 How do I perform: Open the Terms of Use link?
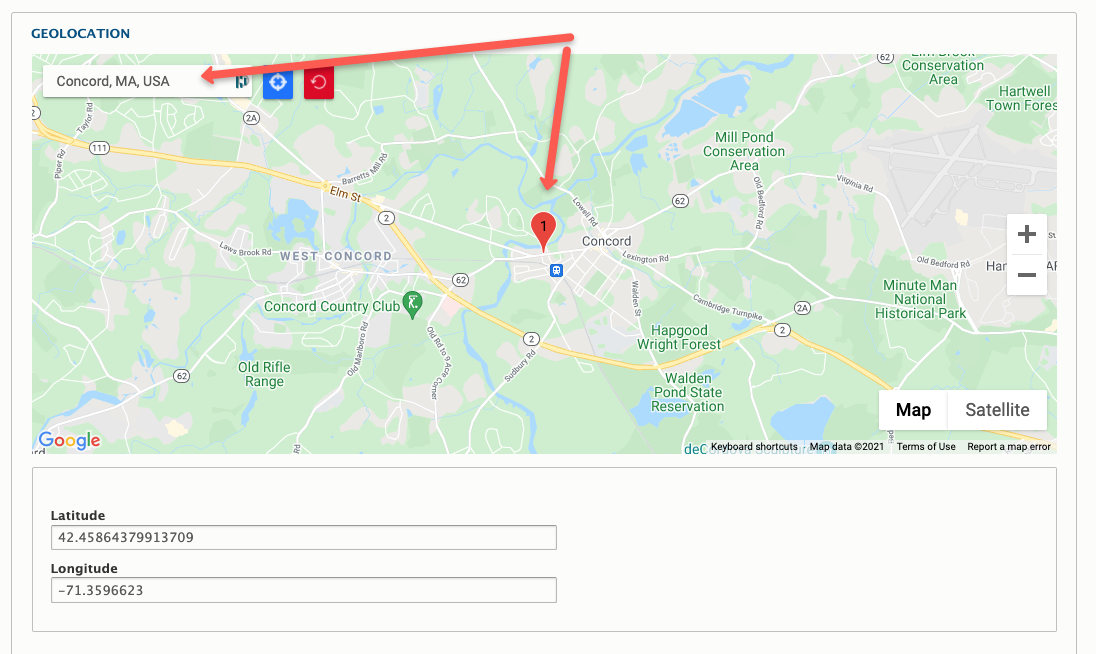click(926, 446)
